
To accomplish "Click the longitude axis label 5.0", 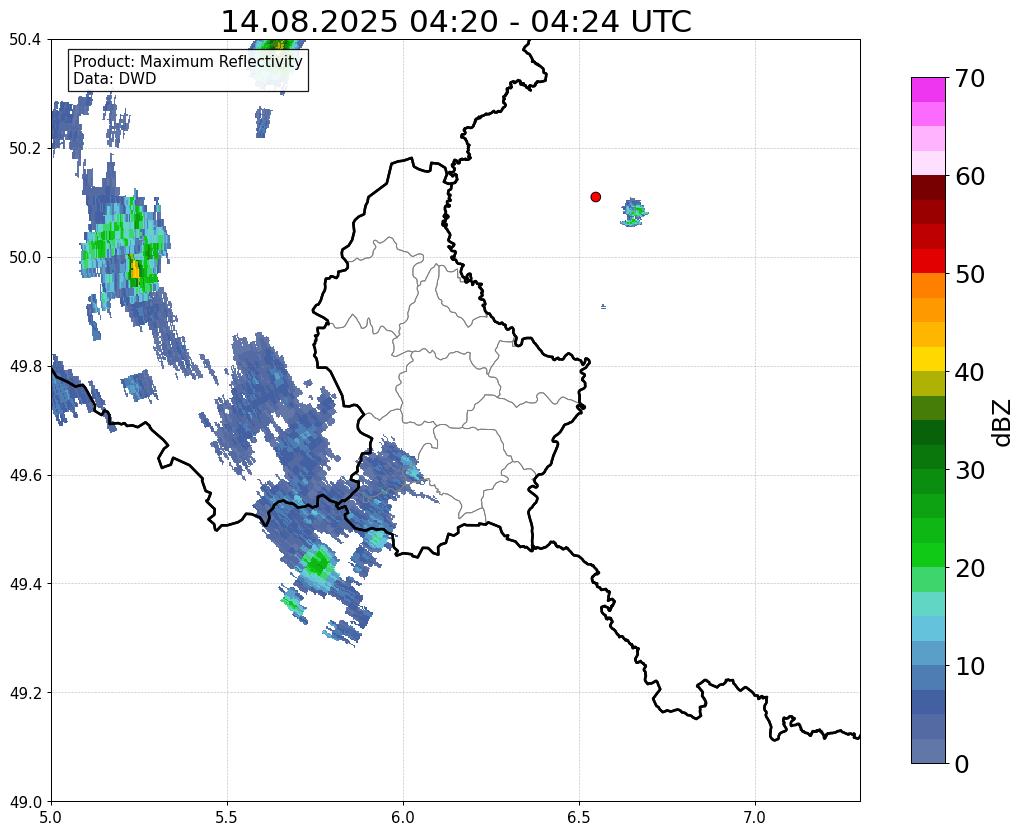I will pos(51,818).
